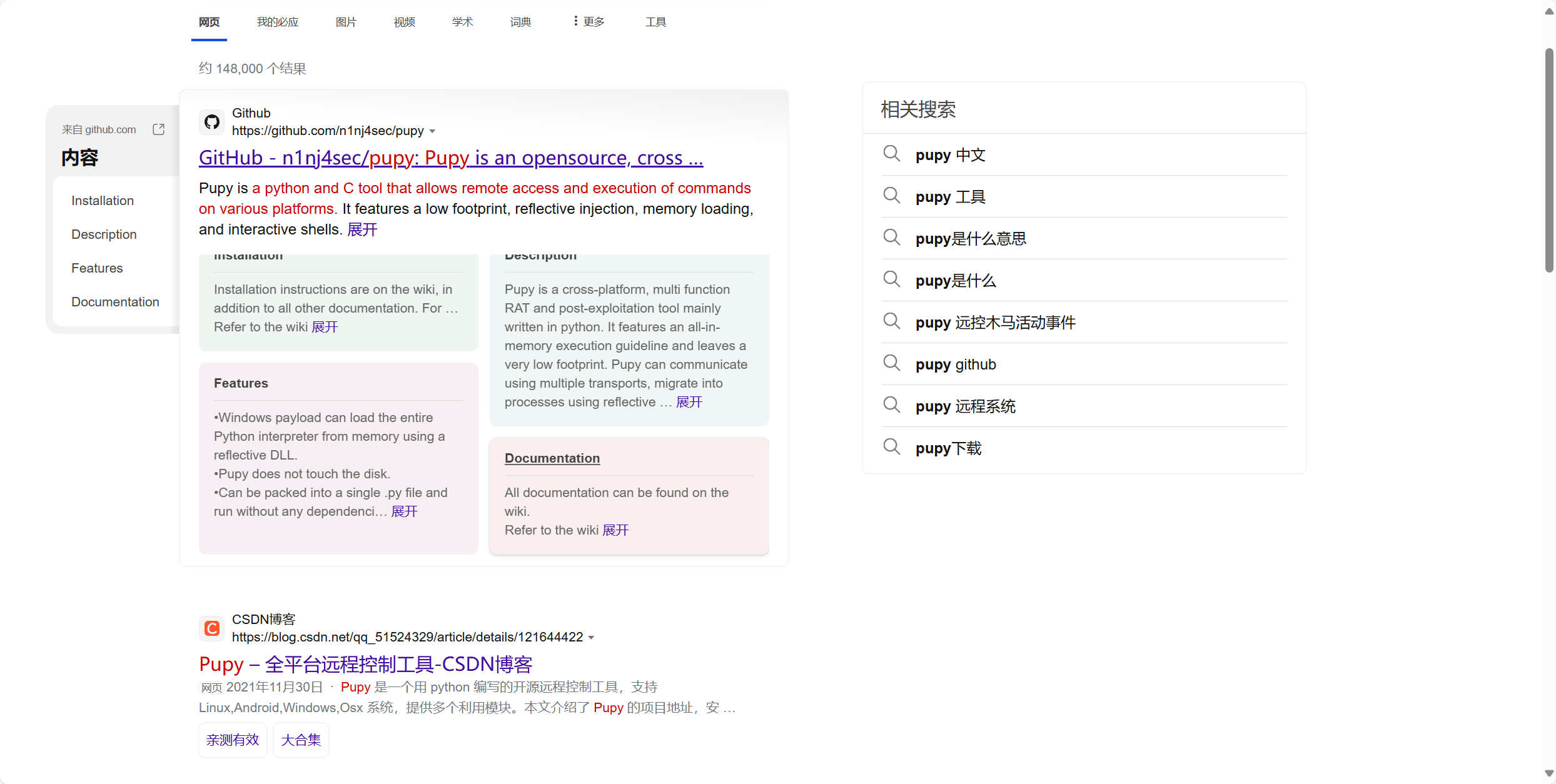The image size is (1556, 784).
Task: Click the 亲测有效 tag button
Action: click(x=233, y=740)
